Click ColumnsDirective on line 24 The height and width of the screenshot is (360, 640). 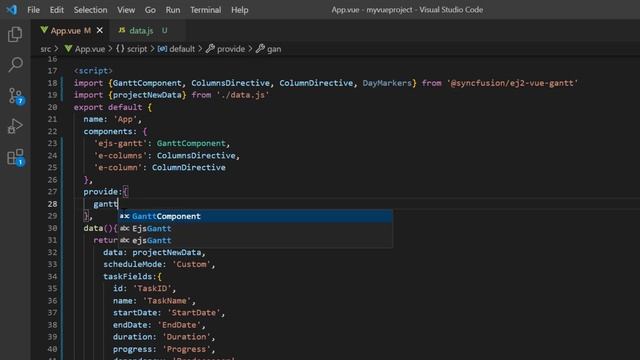tap(196, 156)
